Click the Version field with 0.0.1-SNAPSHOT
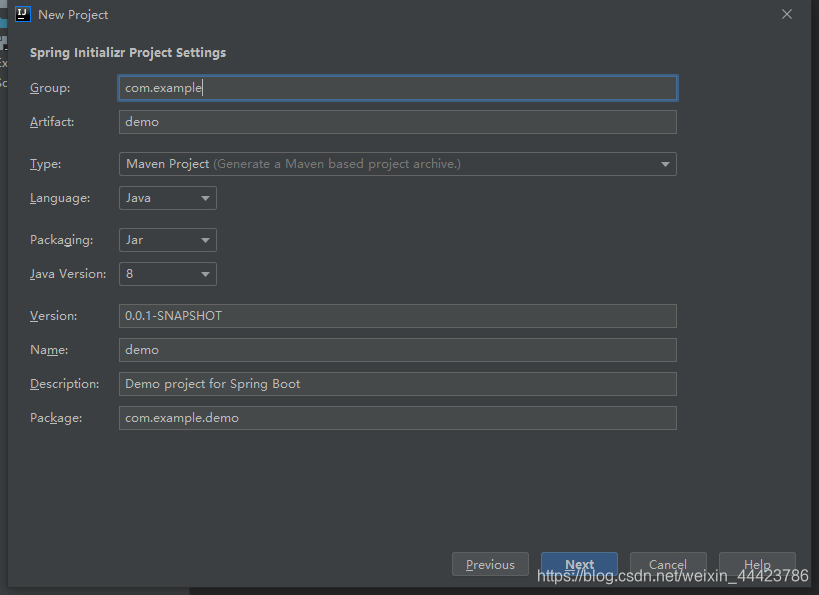Viewport: 819px width, 595px height. pos(397,316)
